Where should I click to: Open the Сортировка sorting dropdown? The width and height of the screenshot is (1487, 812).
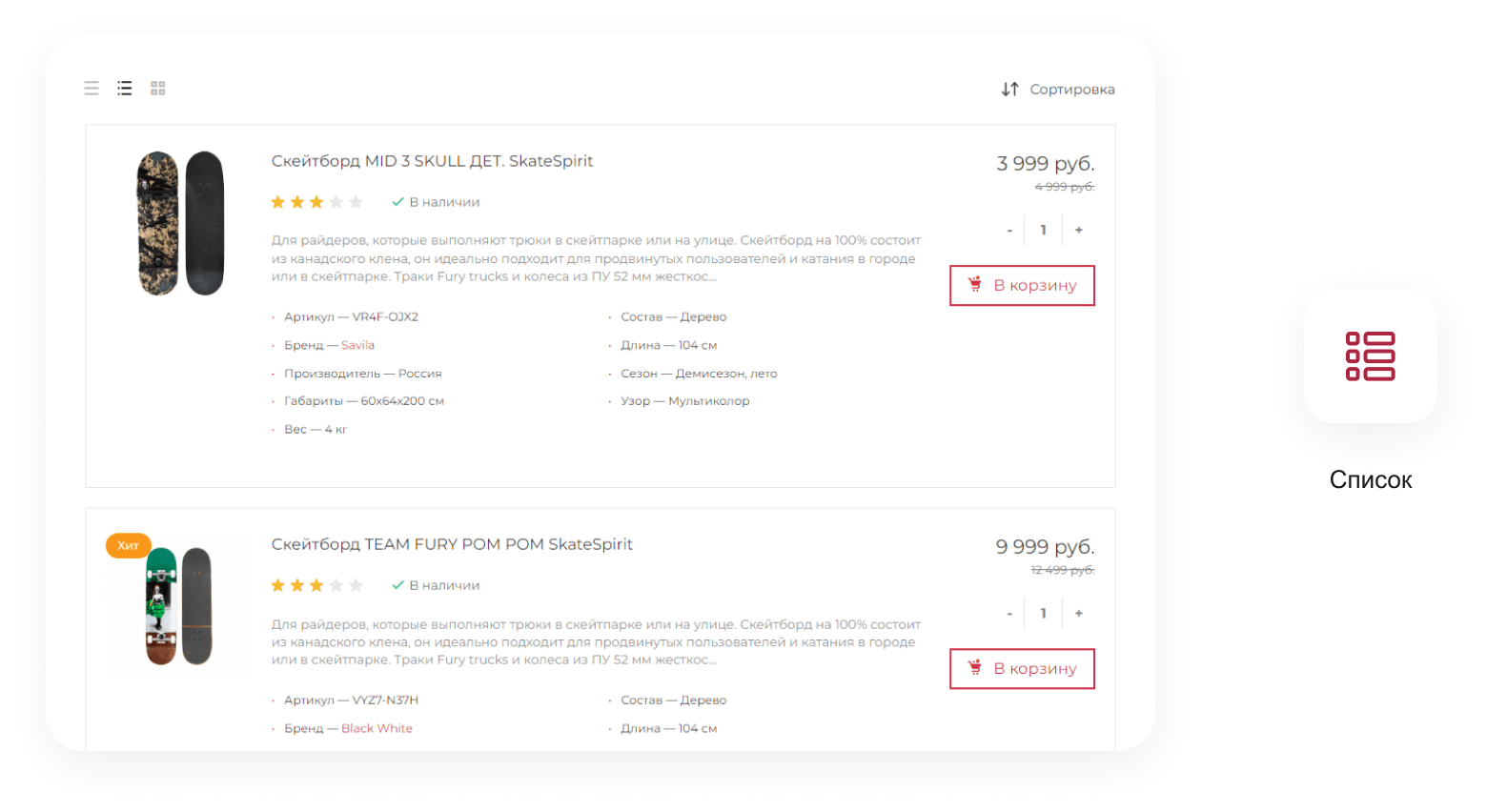pos(1071,90)
